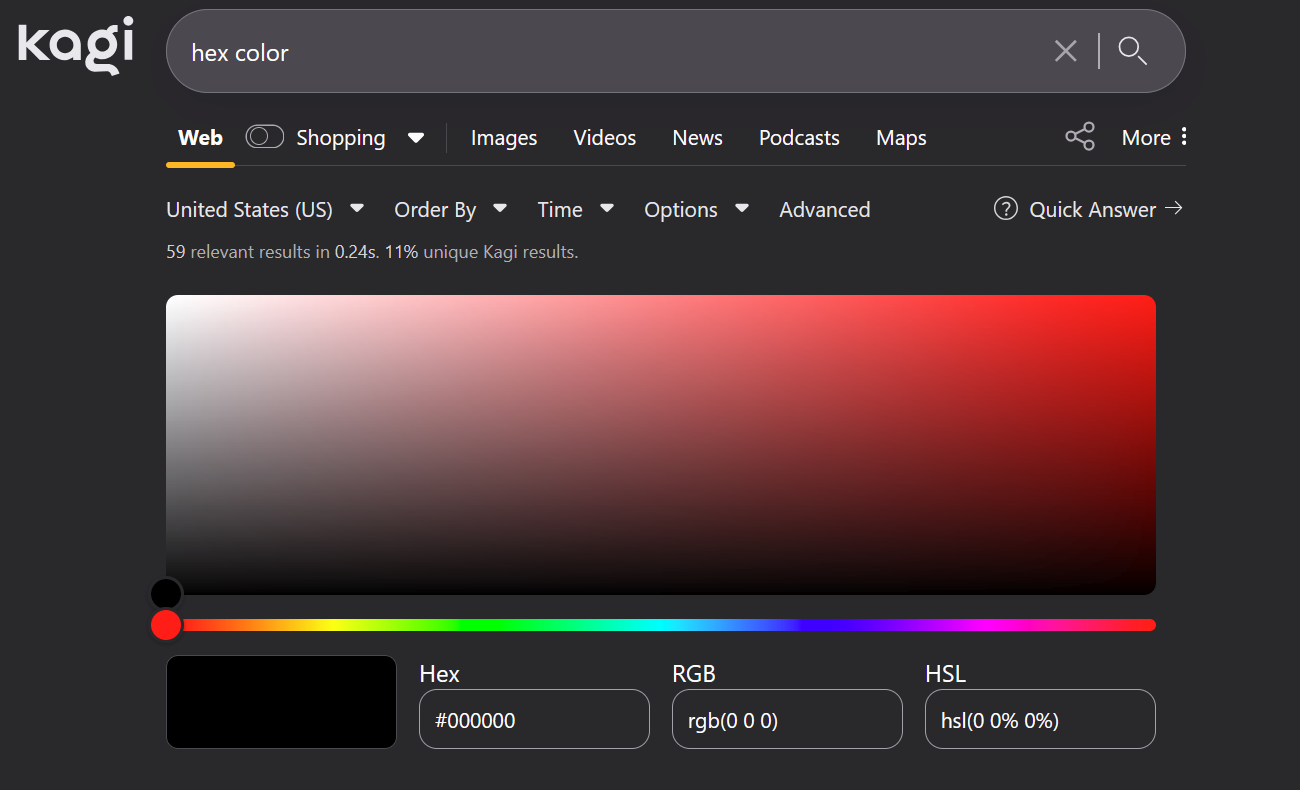Toggle the Shopping switch
Image resolution: width=1300 pixels, height=790 pixels.
click(265, 137)
